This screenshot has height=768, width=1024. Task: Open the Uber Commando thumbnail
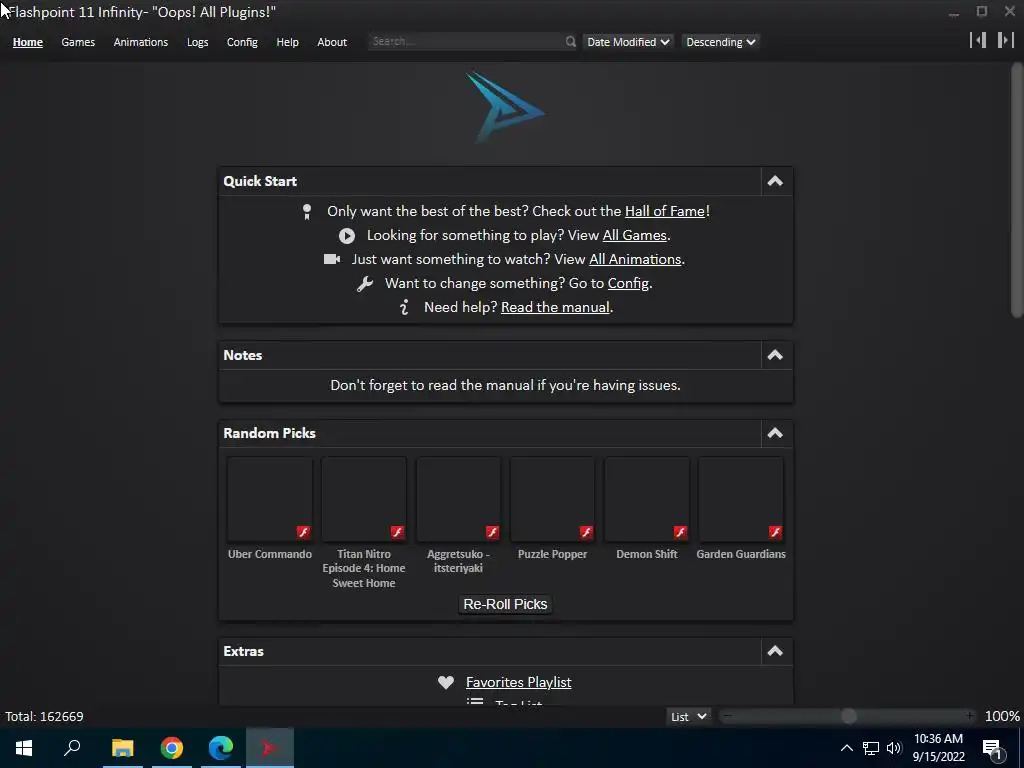(x=269, y=500)
